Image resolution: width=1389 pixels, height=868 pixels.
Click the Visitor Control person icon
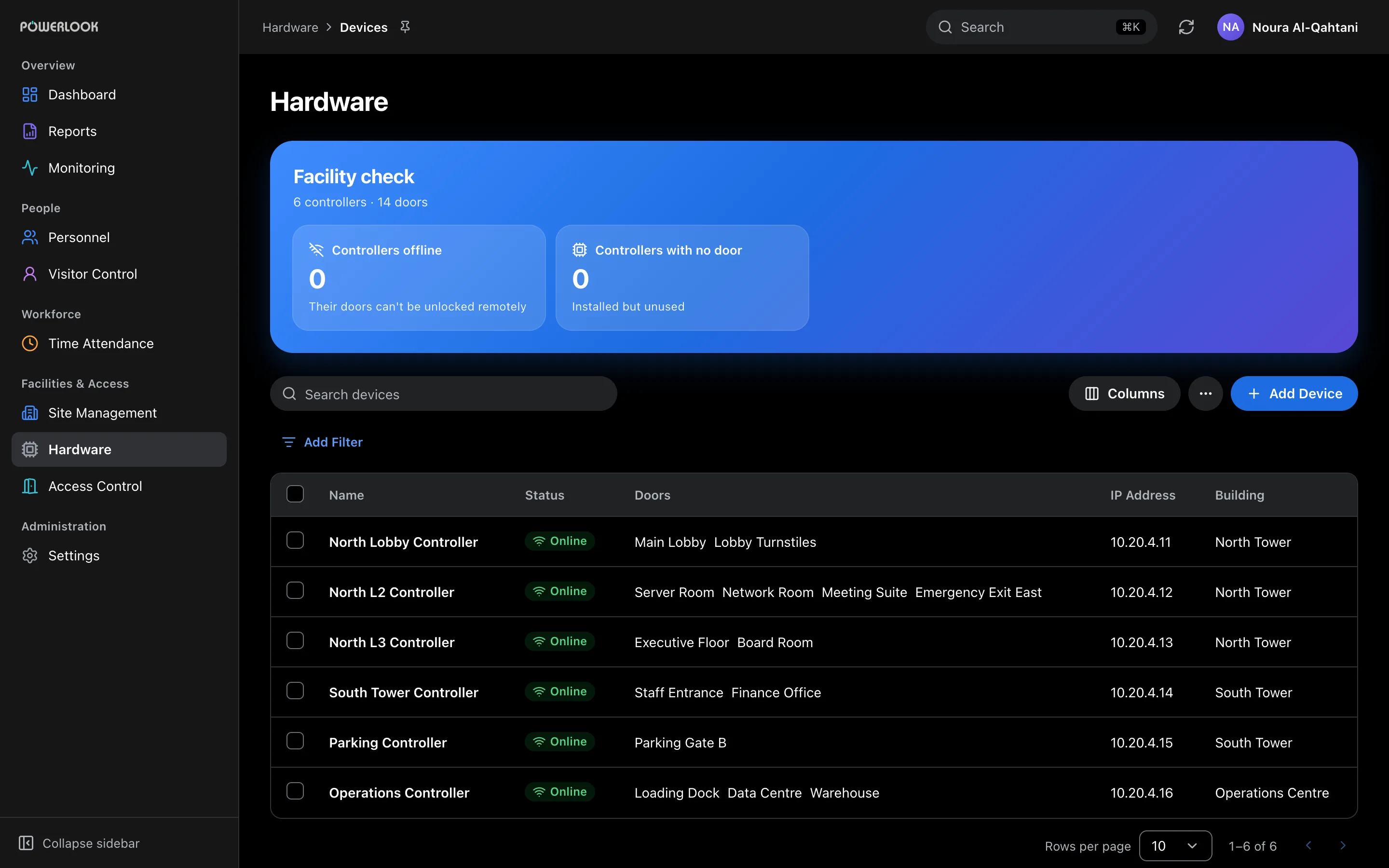point(30,274)
